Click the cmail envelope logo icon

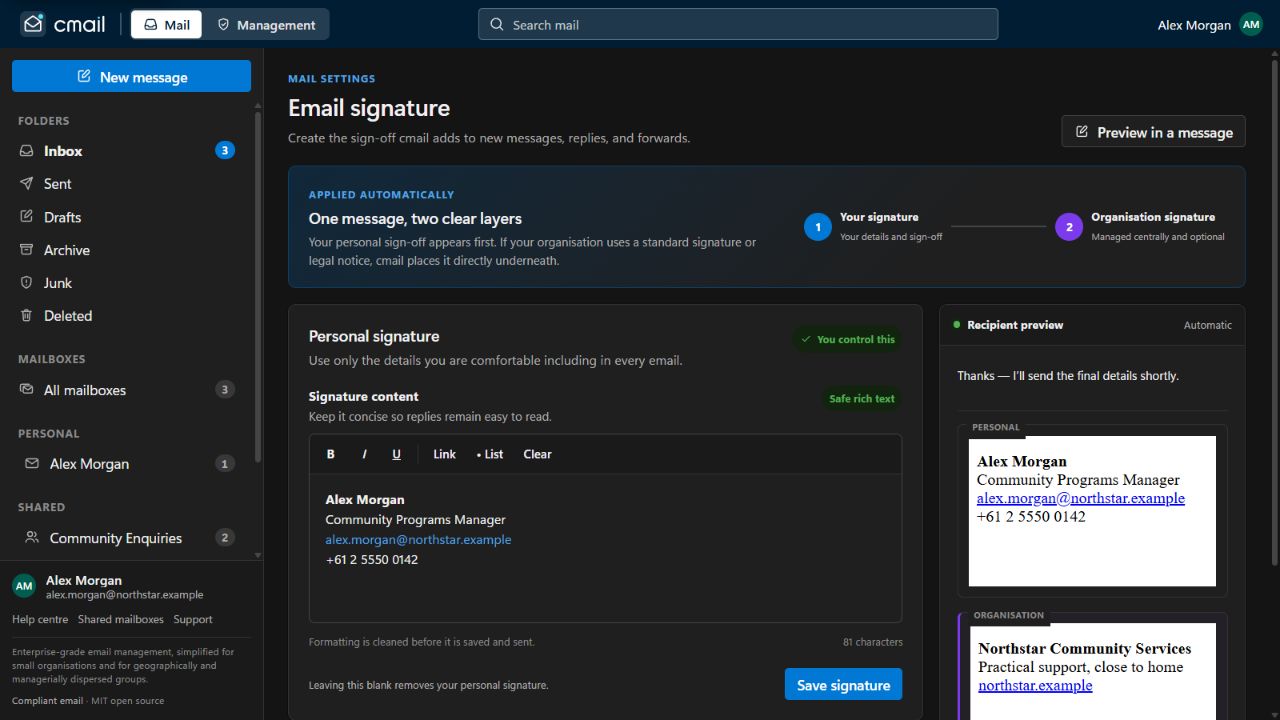point(33,24)
